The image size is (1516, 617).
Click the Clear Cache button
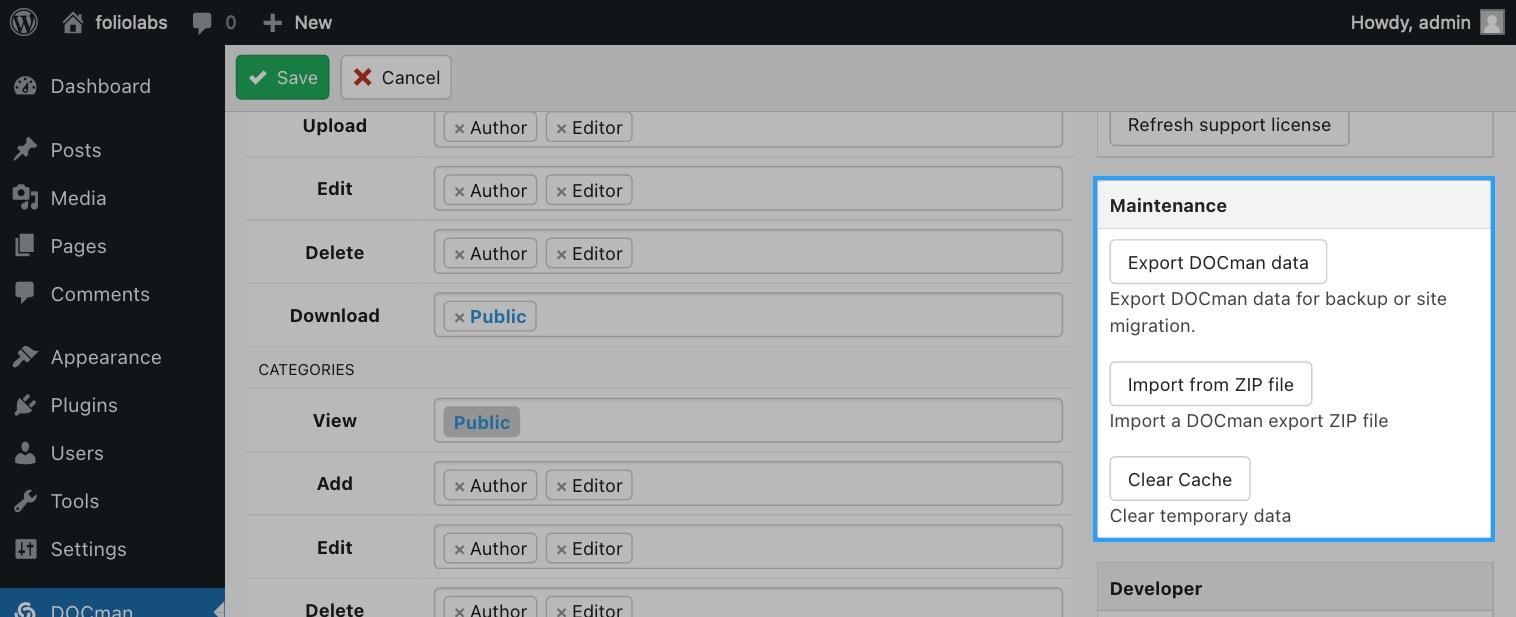click(x=1179, y=479)
